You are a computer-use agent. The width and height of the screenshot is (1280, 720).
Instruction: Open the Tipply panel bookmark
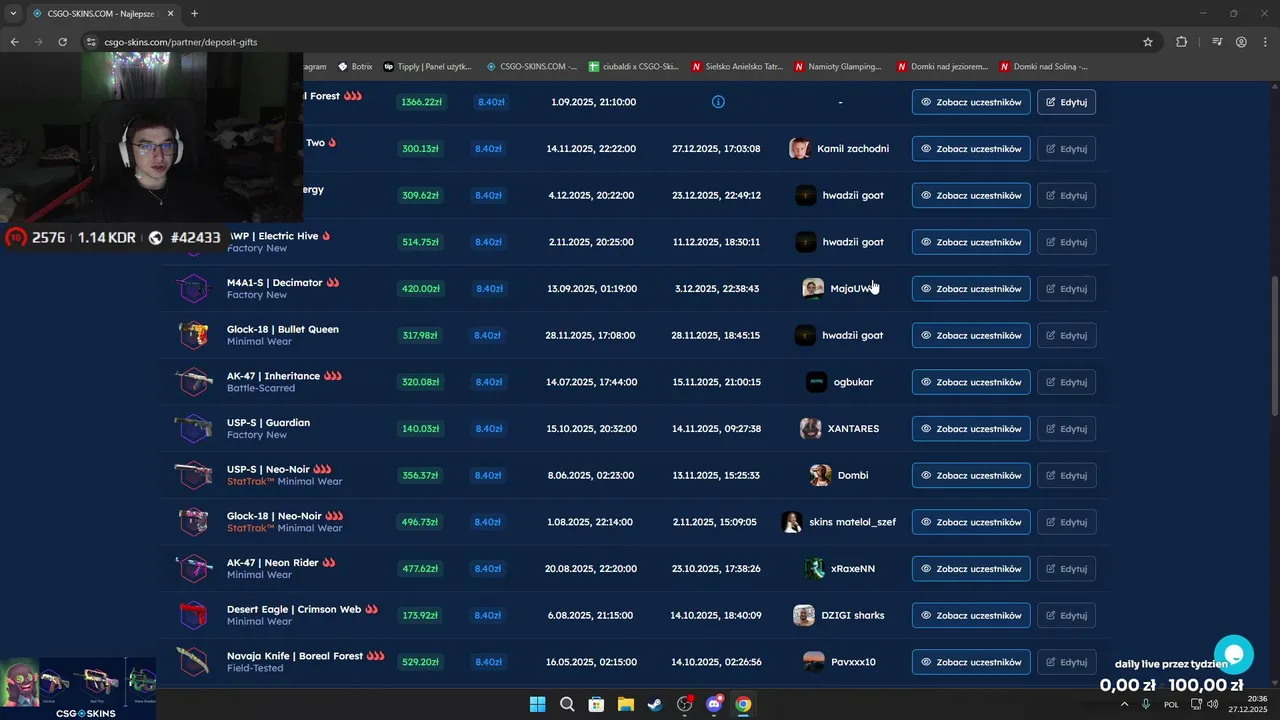(x=428, y=67)
